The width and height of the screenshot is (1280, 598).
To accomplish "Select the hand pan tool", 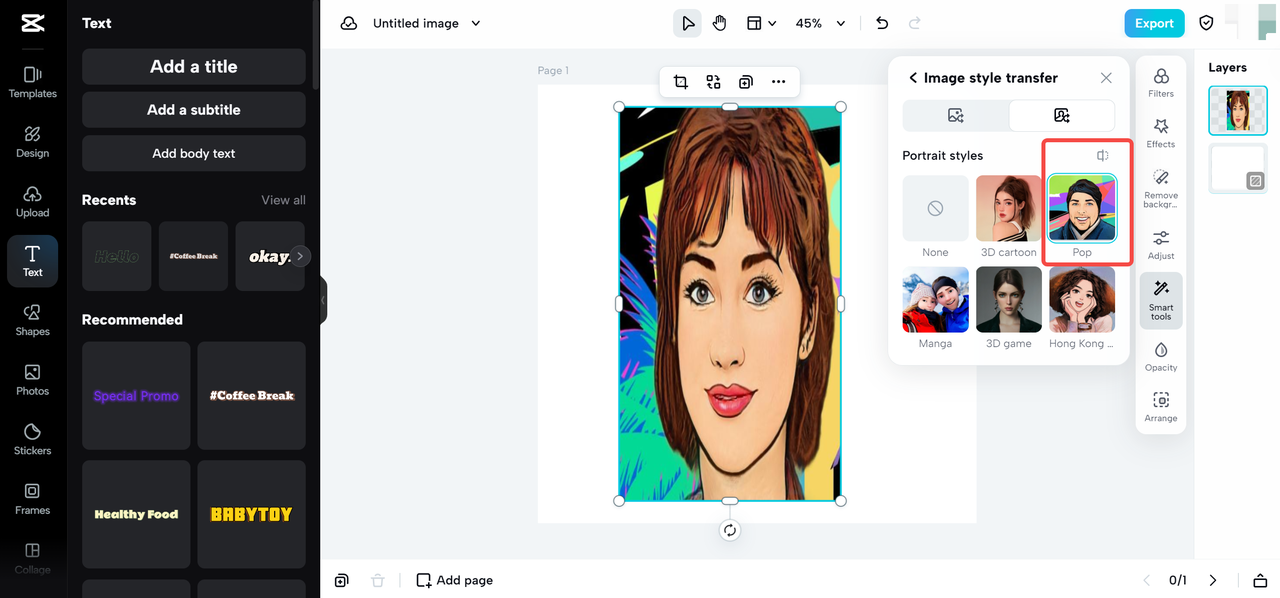I will coord(720,23).
